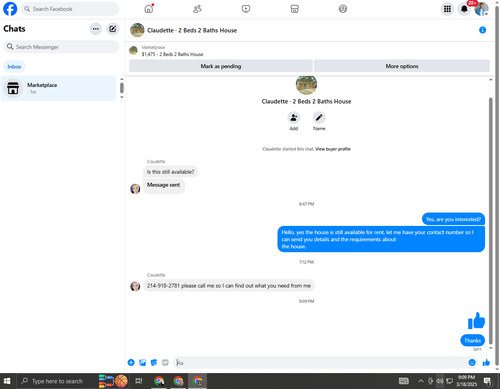
Task: Click the message text input field
Action: (320, 362)
